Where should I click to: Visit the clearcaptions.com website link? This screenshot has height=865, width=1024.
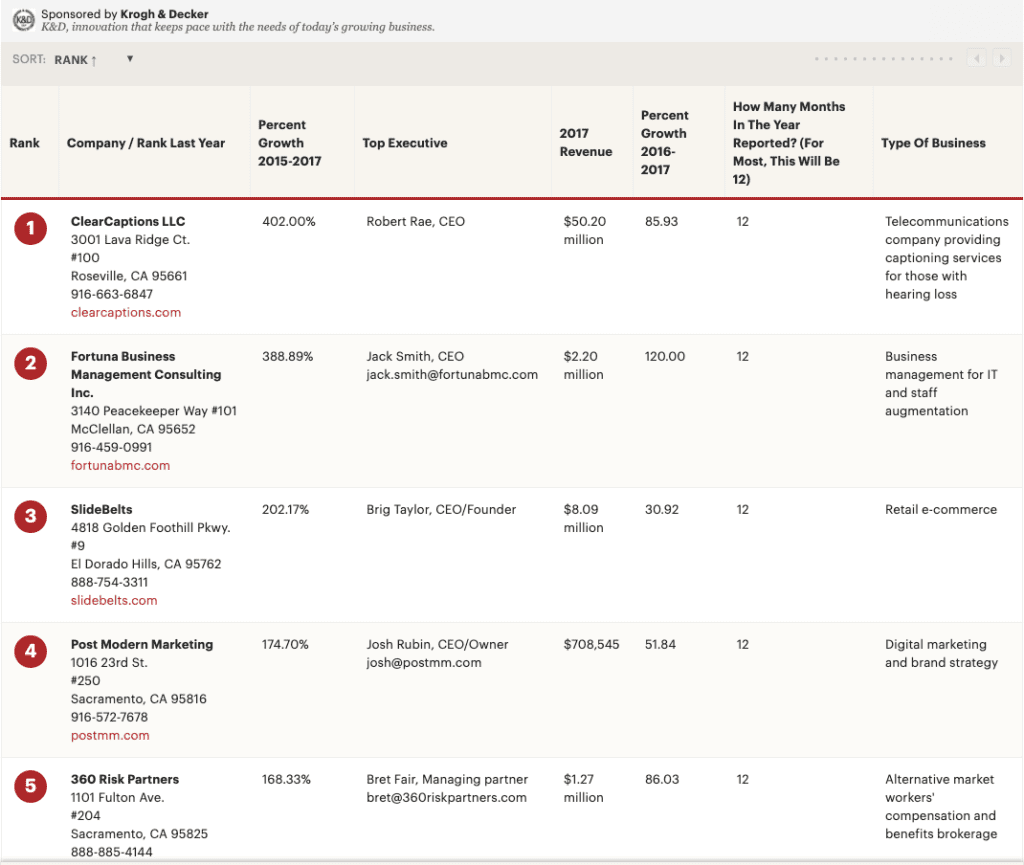coord(126,313)
